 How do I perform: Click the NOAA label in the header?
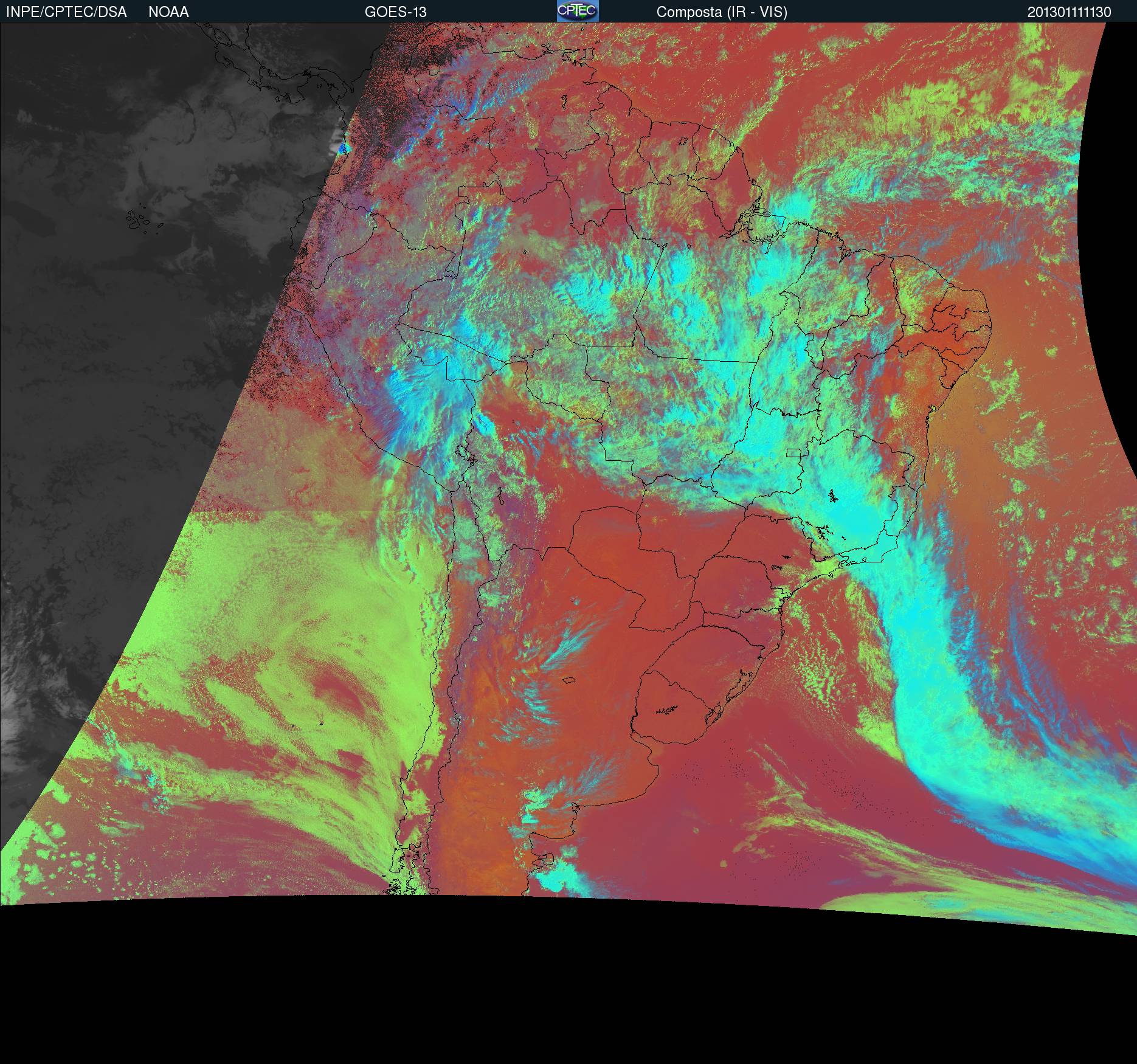click(x=168, y=12)
